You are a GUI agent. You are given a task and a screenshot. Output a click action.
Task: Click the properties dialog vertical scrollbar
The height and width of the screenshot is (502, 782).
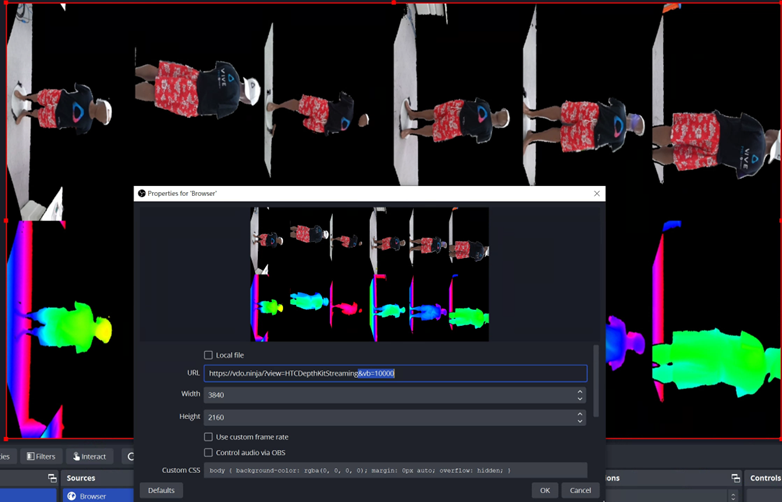[x=597, y=380]
